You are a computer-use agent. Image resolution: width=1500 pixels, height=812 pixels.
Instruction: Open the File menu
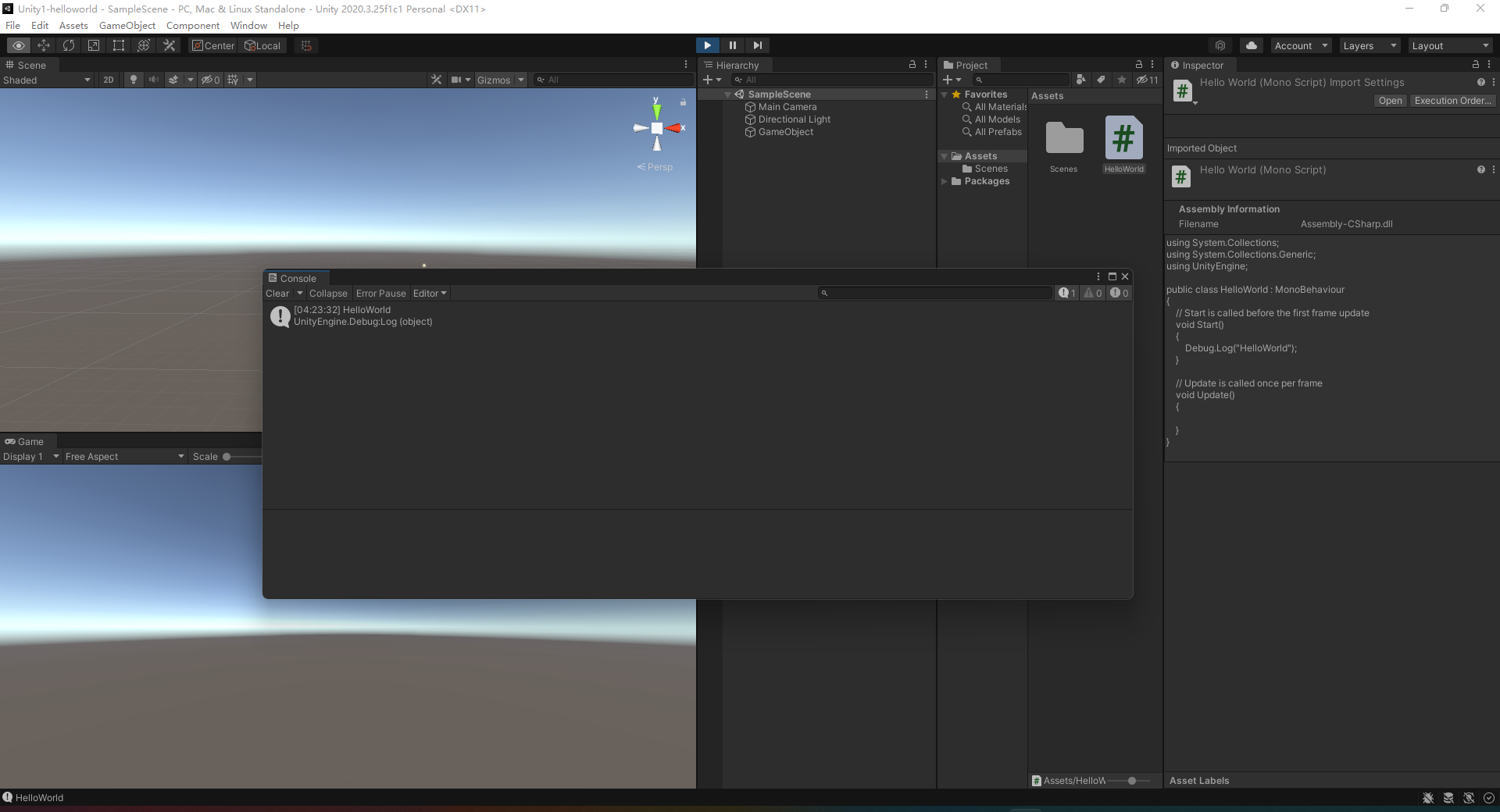[13, 26]
